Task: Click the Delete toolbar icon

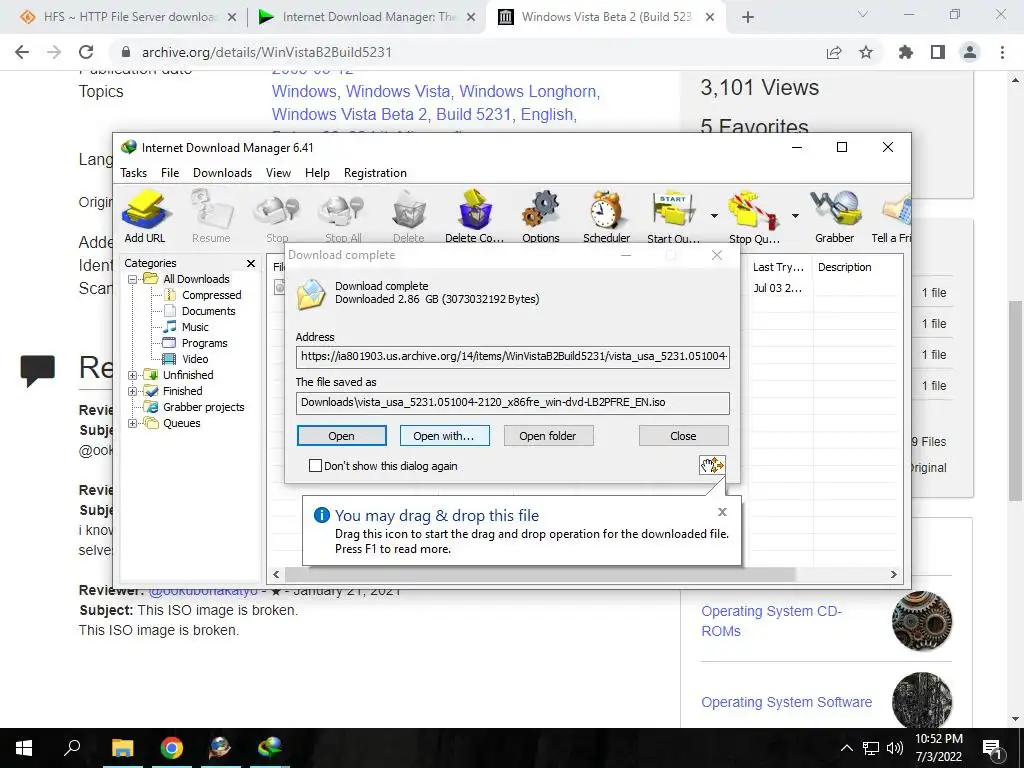Action: click(x=409, y=217)
